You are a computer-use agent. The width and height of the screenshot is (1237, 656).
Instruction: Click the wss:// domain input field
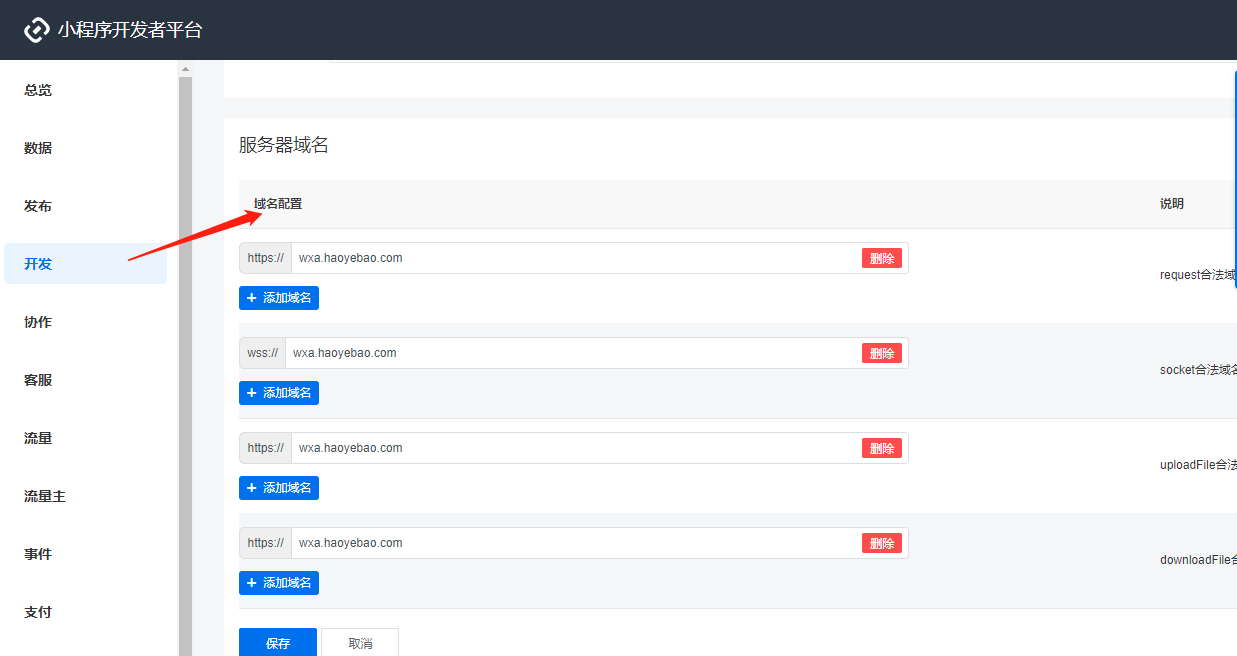[570, 353]
